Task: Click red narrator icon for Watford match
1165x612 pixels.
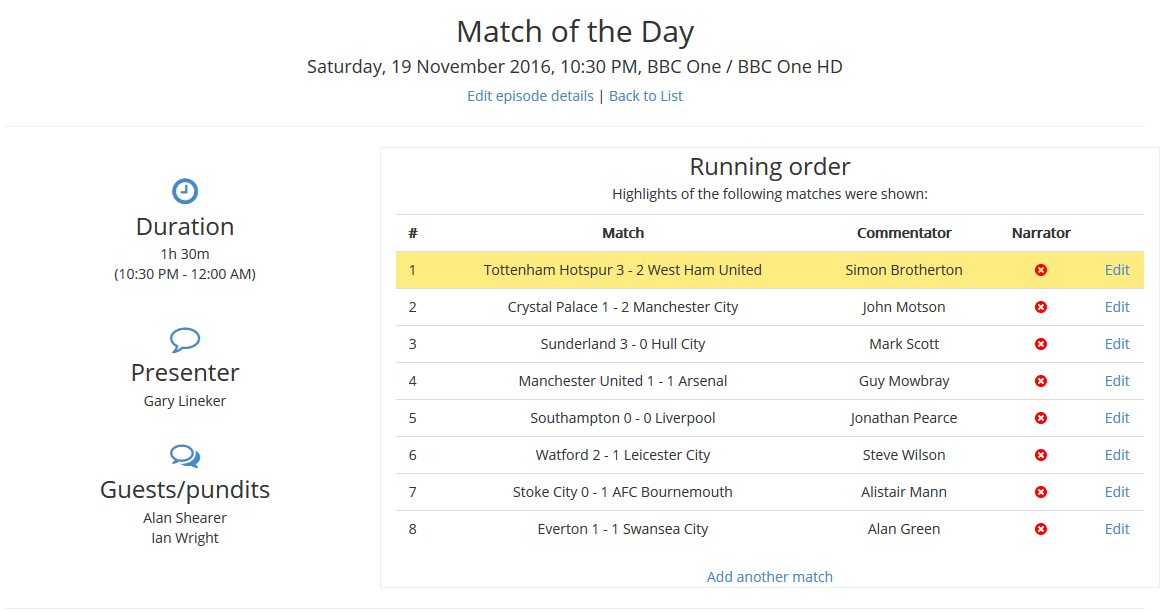Action: click(x=1041, y=455)
